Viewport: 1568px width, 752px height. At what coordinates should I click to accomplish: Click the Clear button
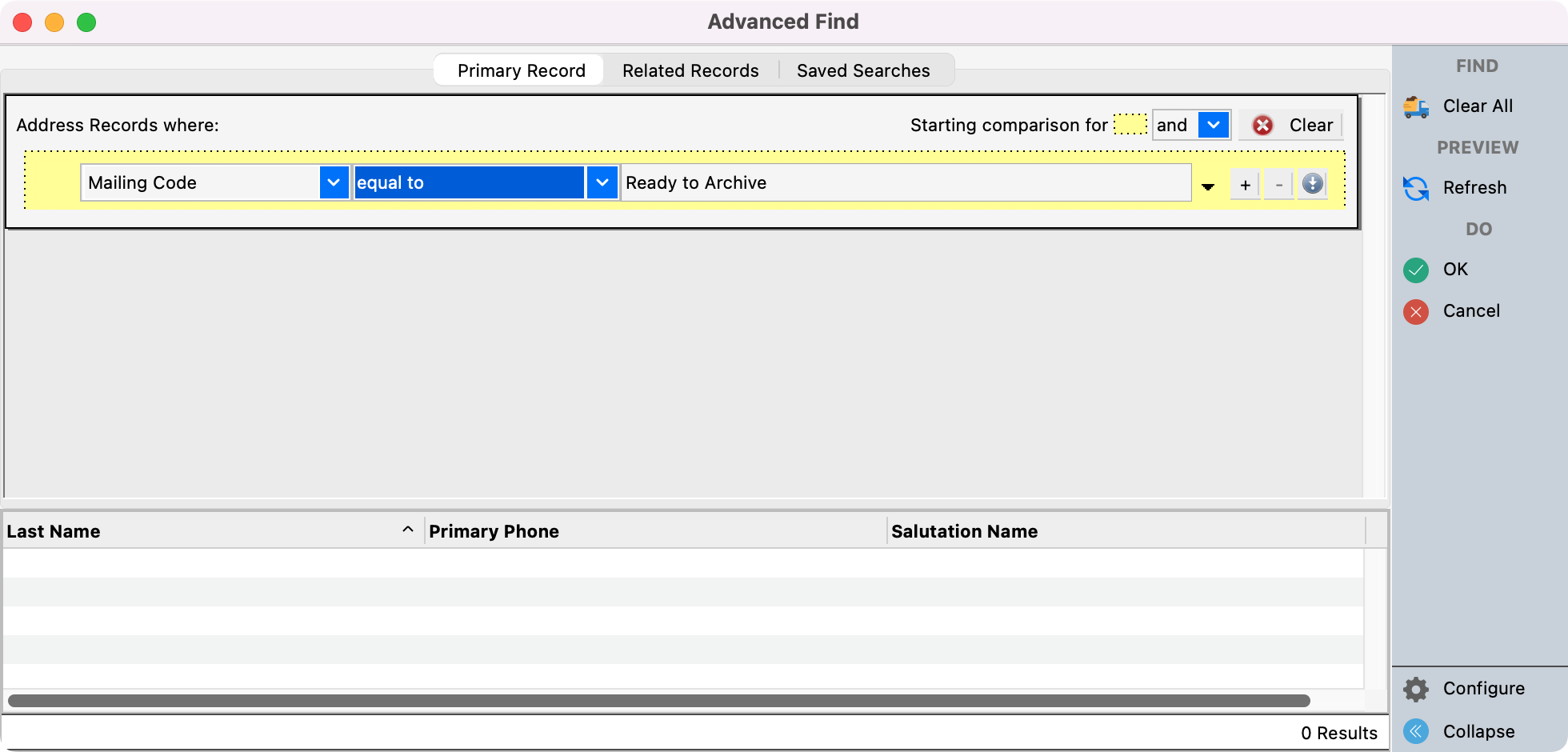[1311, 125]
